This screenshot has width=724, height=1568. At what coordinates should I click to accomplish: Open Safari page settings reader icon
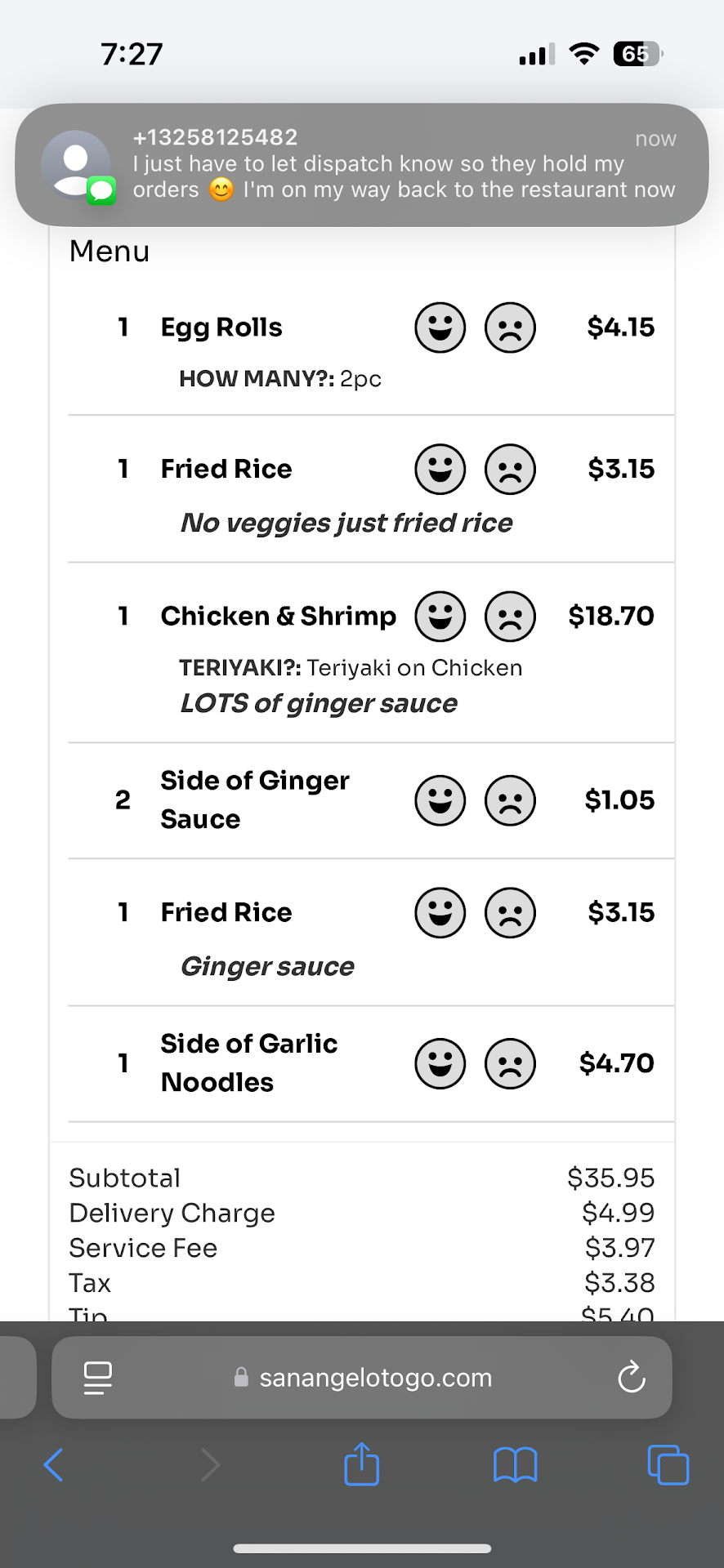[98, 1378]
